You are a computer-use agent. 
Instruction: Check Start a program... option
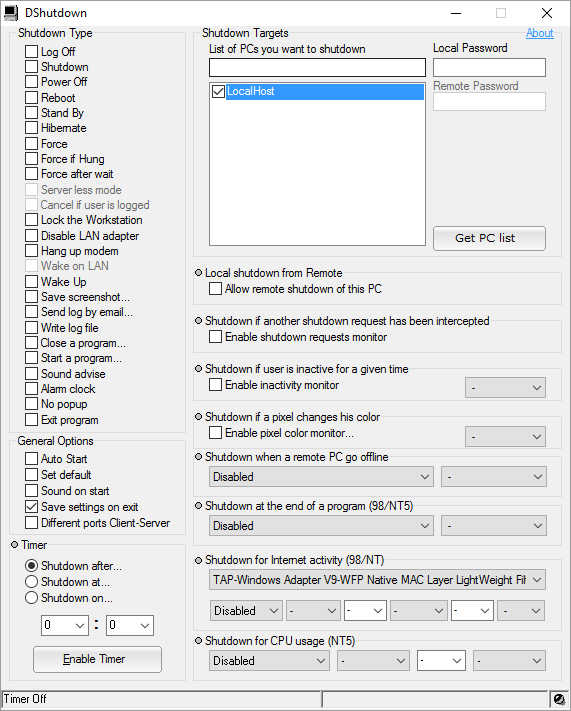coord(31,358)
